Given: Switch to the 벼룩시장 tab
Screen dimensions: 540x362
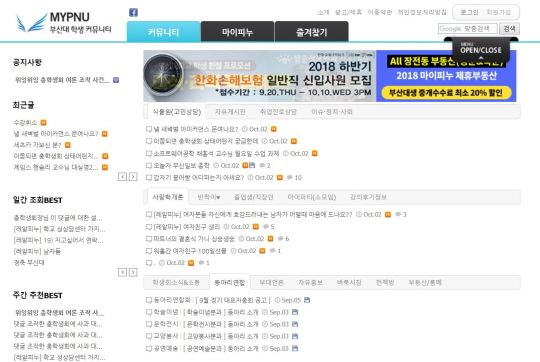Looking at the screenshot, I should click(349, 282).
